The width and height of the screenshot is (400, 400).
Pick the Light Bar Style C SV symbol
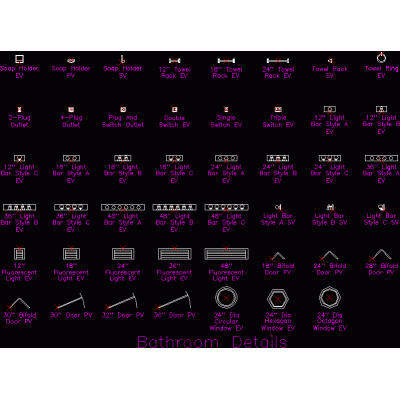coord(381,207)
